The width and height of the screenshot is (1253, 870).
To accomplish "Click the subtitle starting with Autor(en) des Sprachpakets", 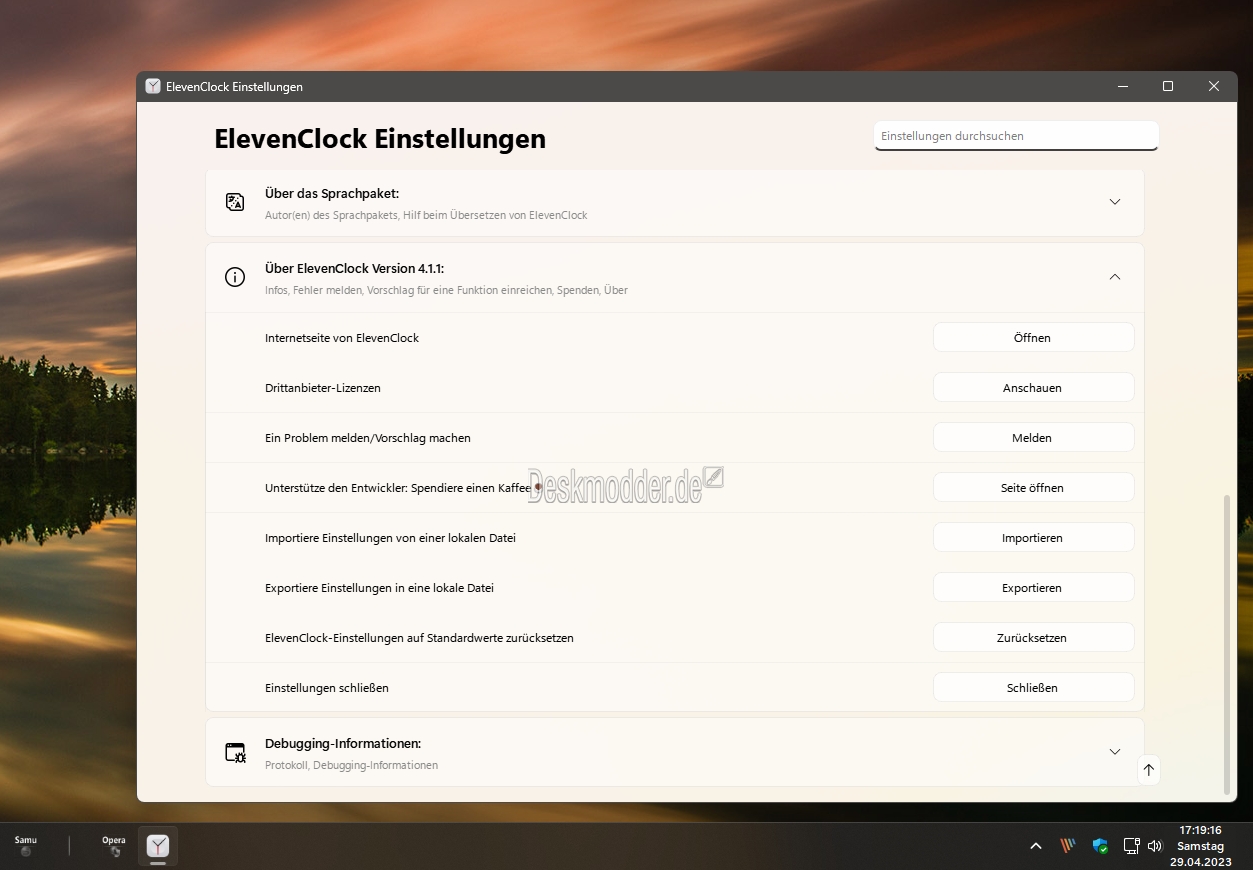I will pyautogui.click(x=426, y=216).
